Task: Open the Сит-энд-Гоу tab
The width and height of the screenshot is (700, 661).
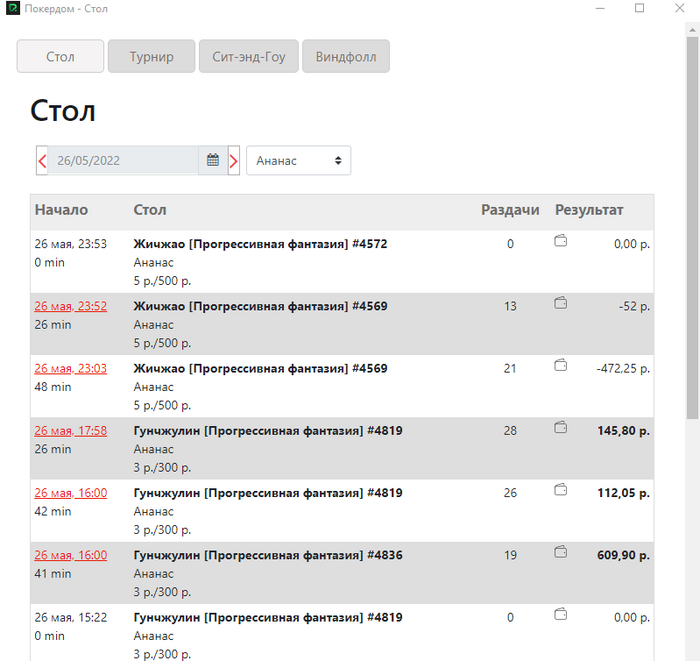Action: tap(249, 57)
